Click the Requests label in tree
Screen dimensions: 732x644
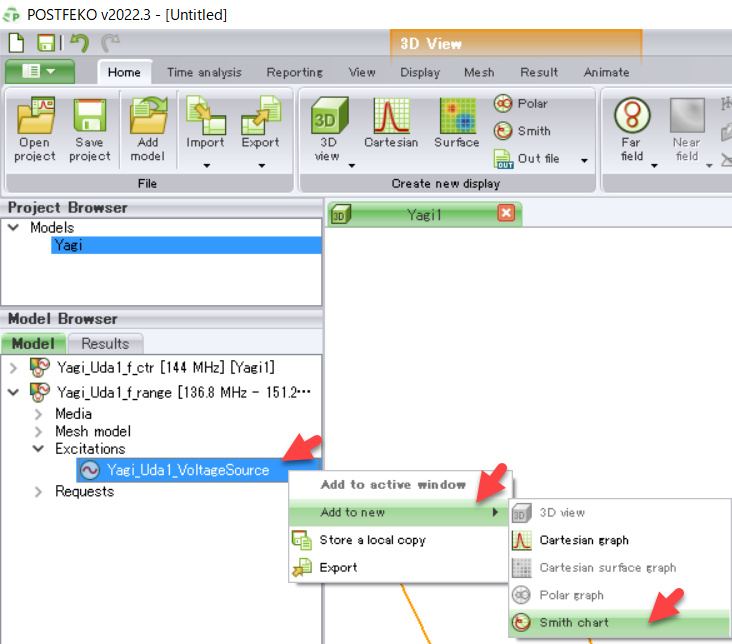tap(84, 491)
